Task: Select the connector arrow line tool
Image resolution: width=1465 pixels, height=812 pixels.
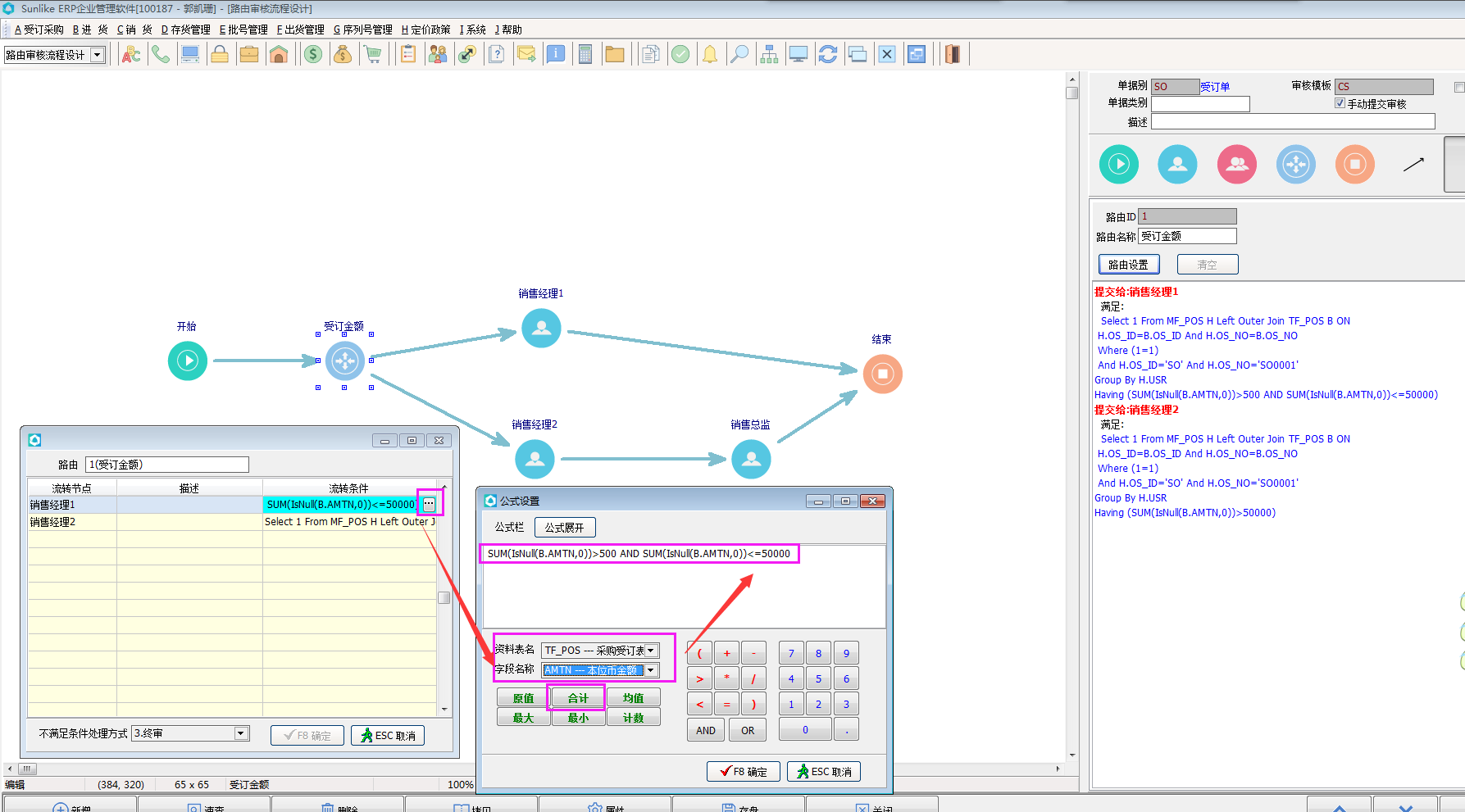Action: (x=1413, y=164)
